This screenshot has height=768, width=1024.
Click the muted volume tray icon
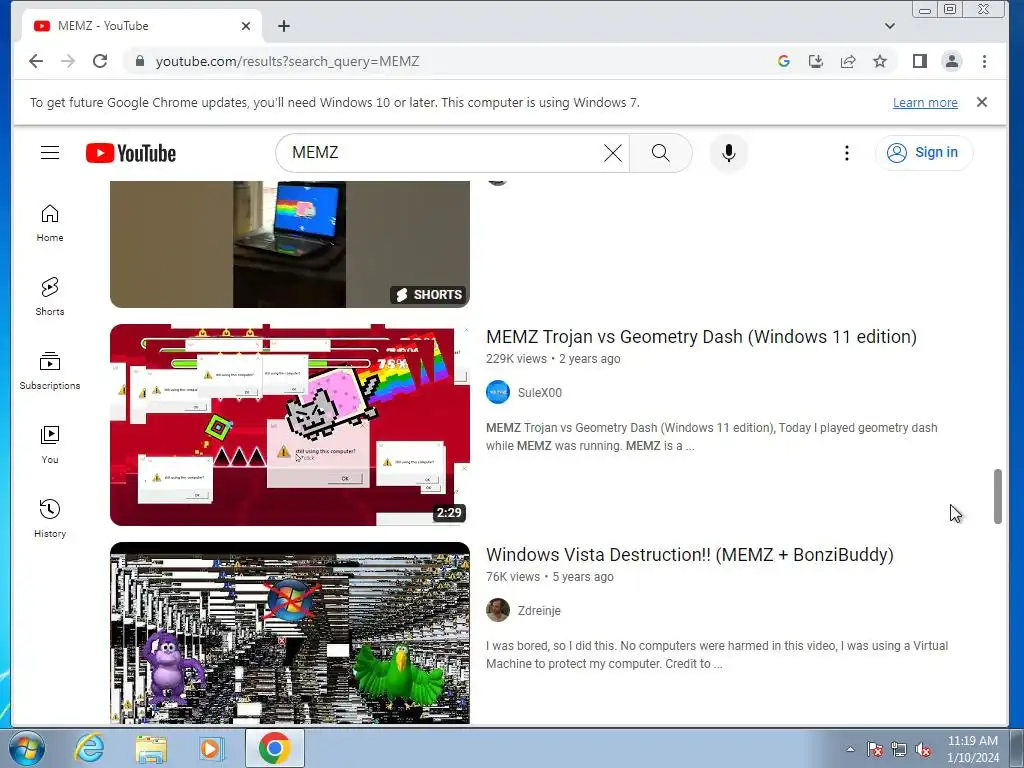(x=923, y=749)
